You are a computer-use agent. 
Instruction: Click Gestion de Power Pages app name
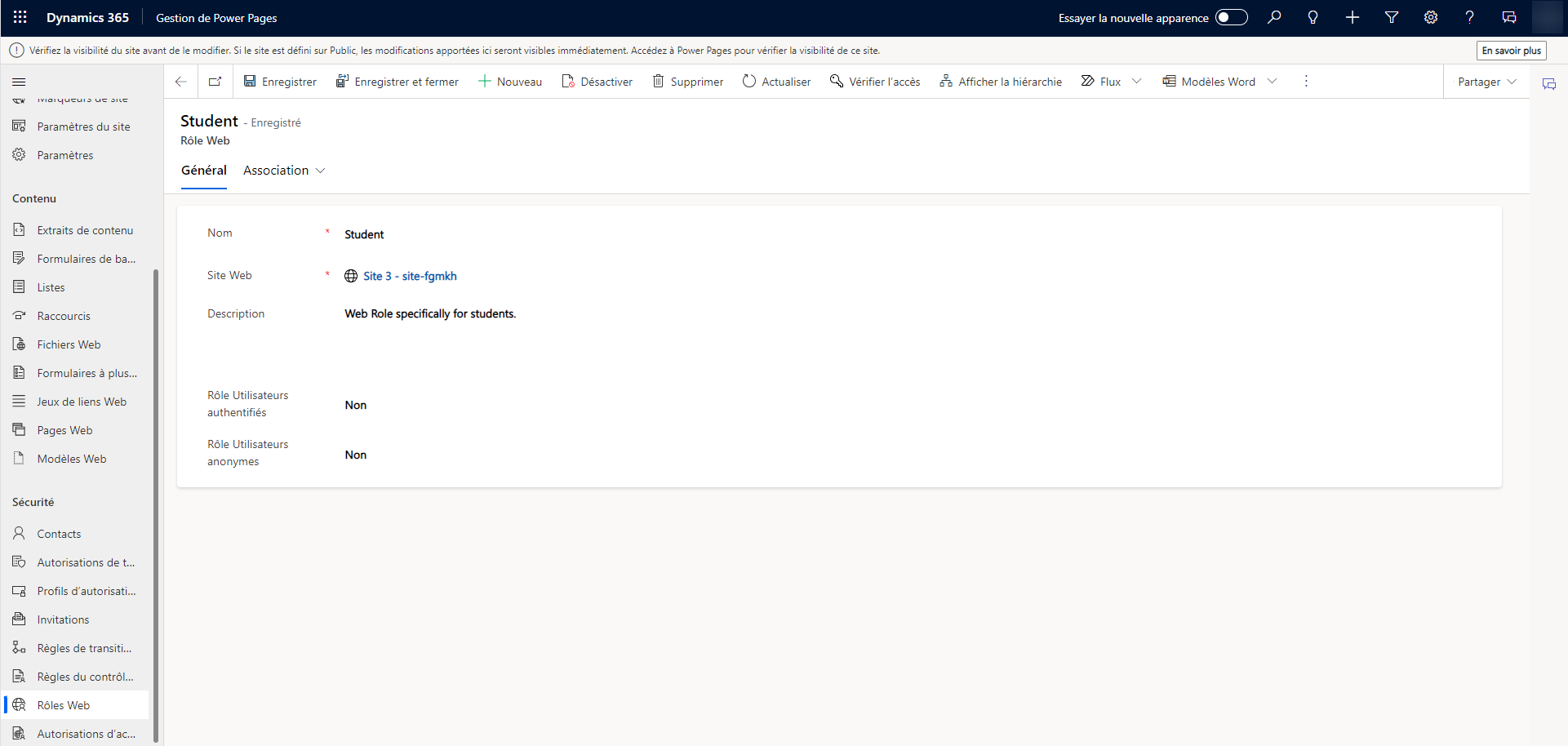pyautogui.click(x=216, y=18)
